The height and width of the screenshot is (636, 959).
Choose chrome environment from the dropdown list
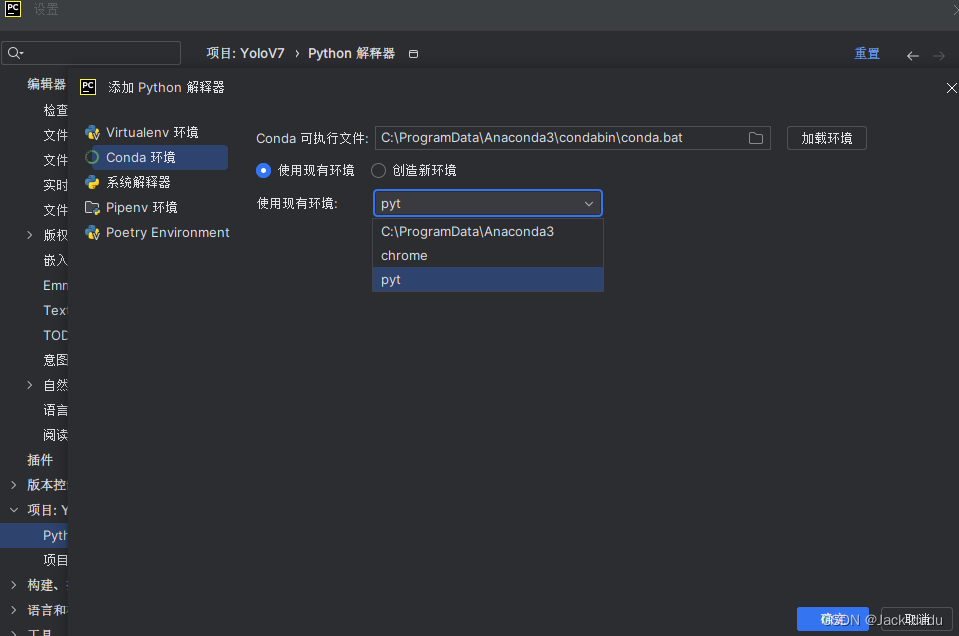click(487, 256)
